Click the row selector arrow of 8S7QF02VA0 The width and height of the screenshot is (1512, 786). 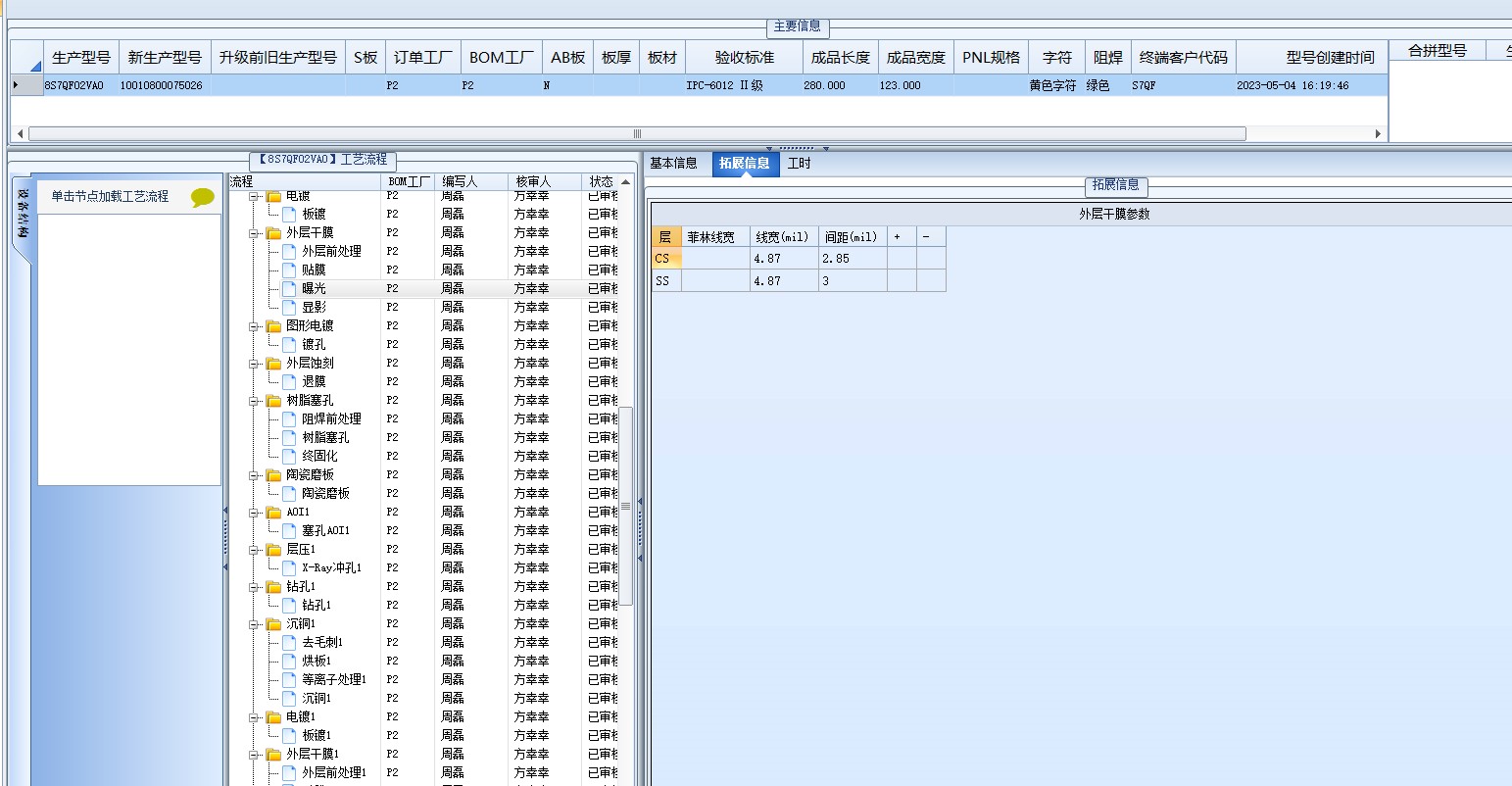[x=16, y=85]
